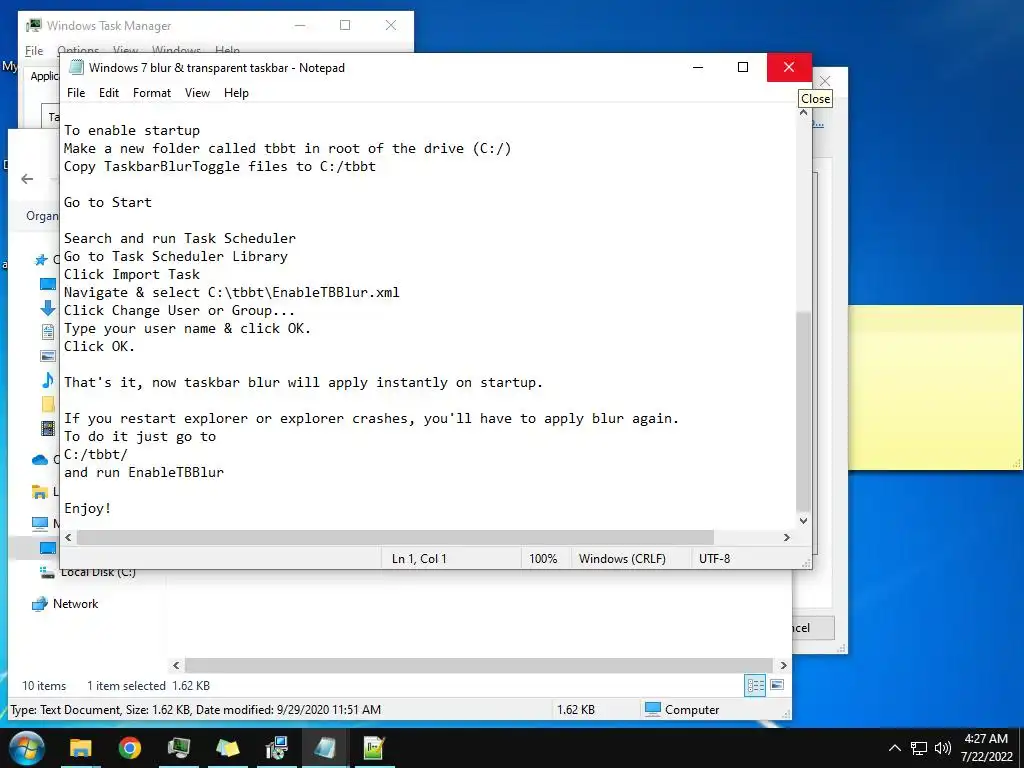
Task: Place cursor on 'To enable startup' line
Action: (132, 131)
